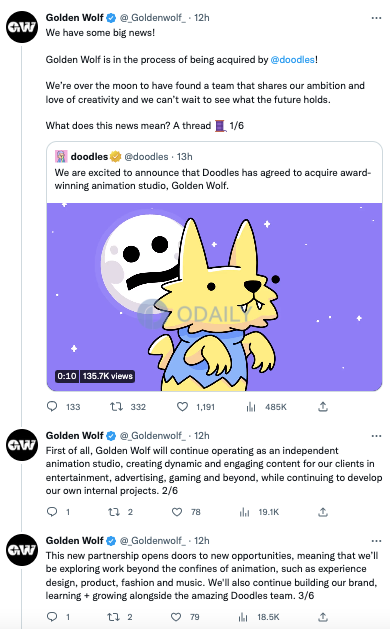Image resolution: width=390 pixels, height=629 pixels.
Task: Play the wolf and moon video
Action: [x=215, y=297]
